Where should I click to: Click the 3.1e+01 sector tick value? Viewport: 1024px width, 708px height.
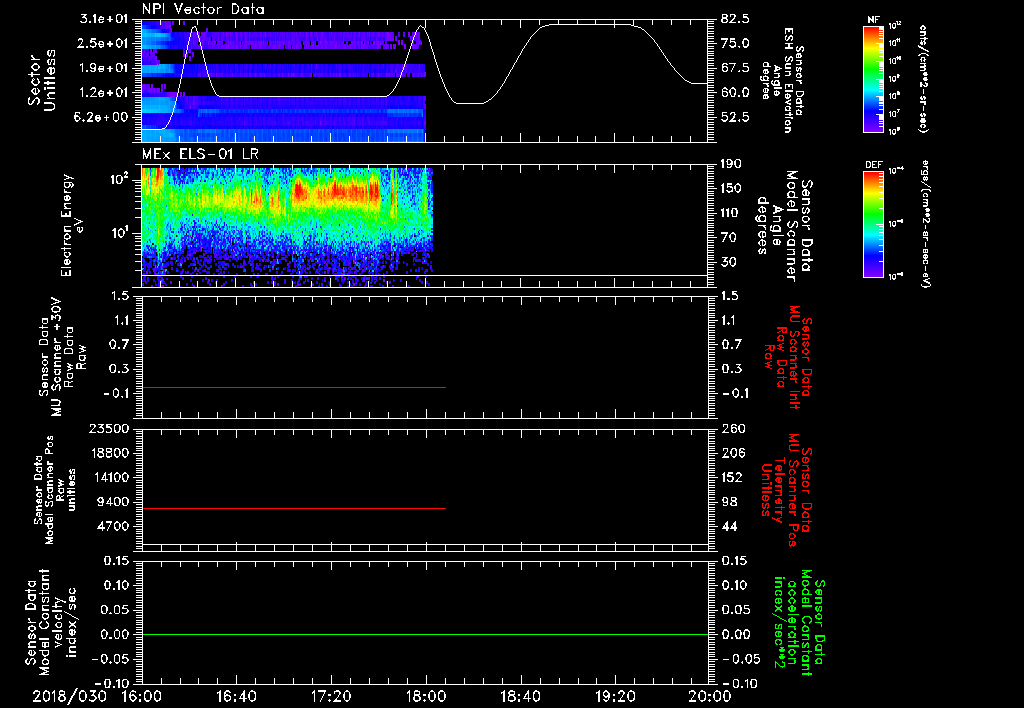(106, 18)
